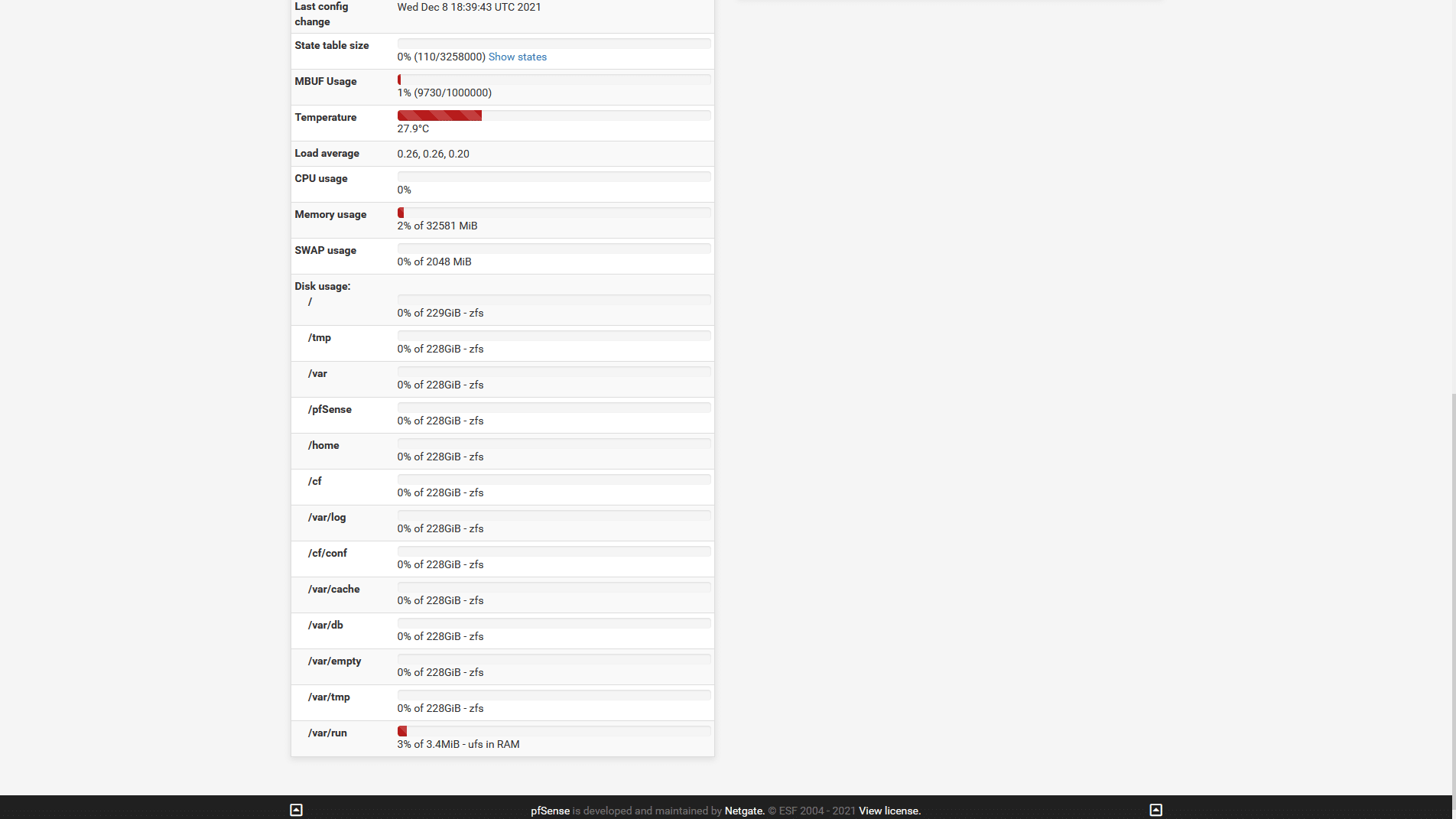Click the /var/tmp mount point label
The width and height of the screenshot is (1456, 819).
[329, 697]
